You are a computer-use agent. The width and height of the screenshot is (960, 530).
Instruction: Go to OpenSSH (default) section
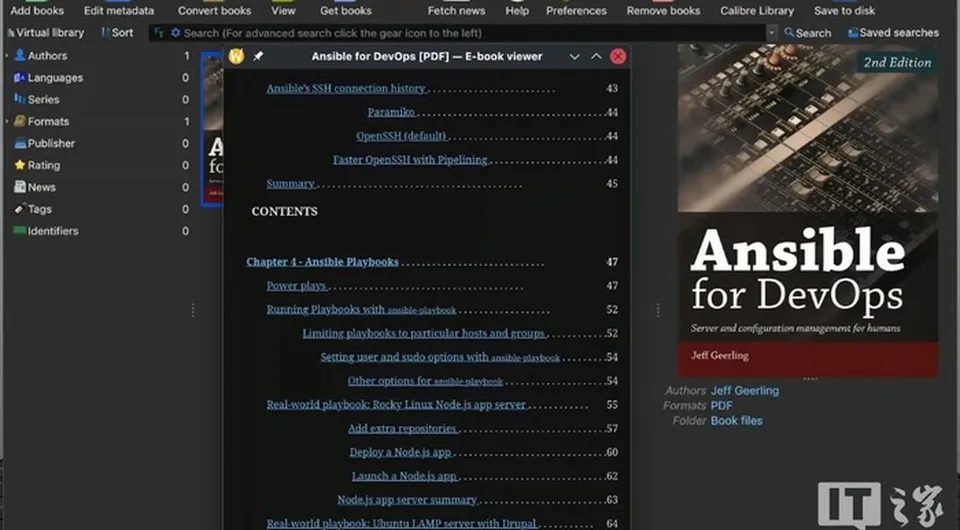tap(401, 136)
